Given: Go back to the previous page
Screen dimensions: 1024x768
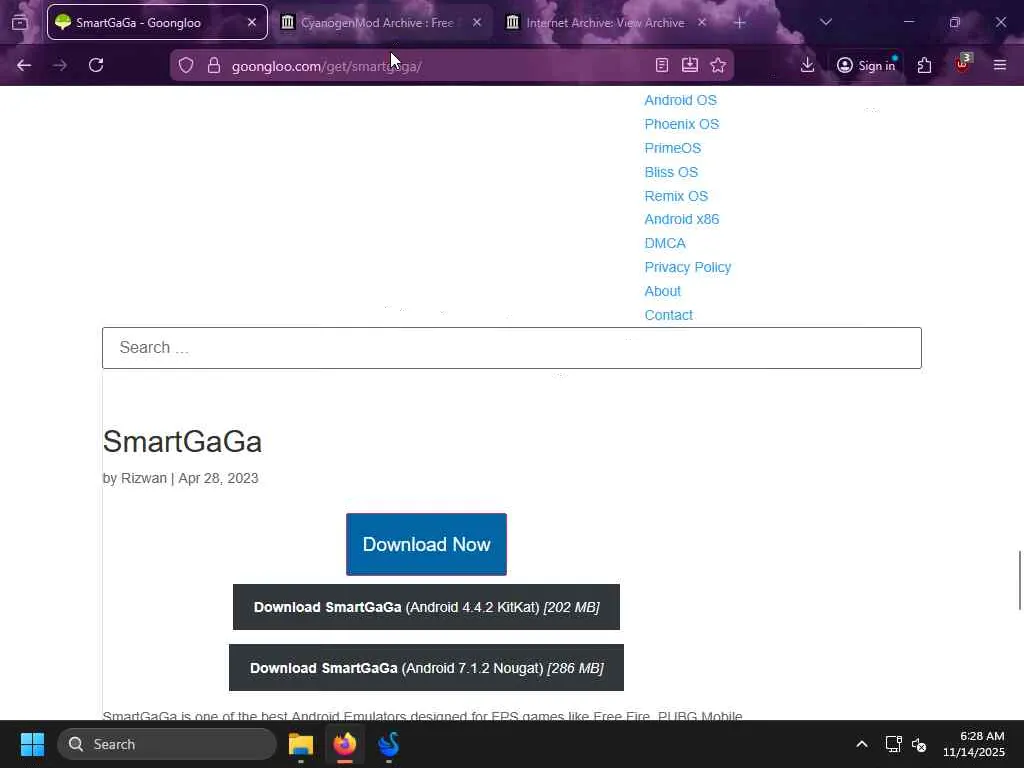Looking at the screenshot, I should [x=24, y=65].
